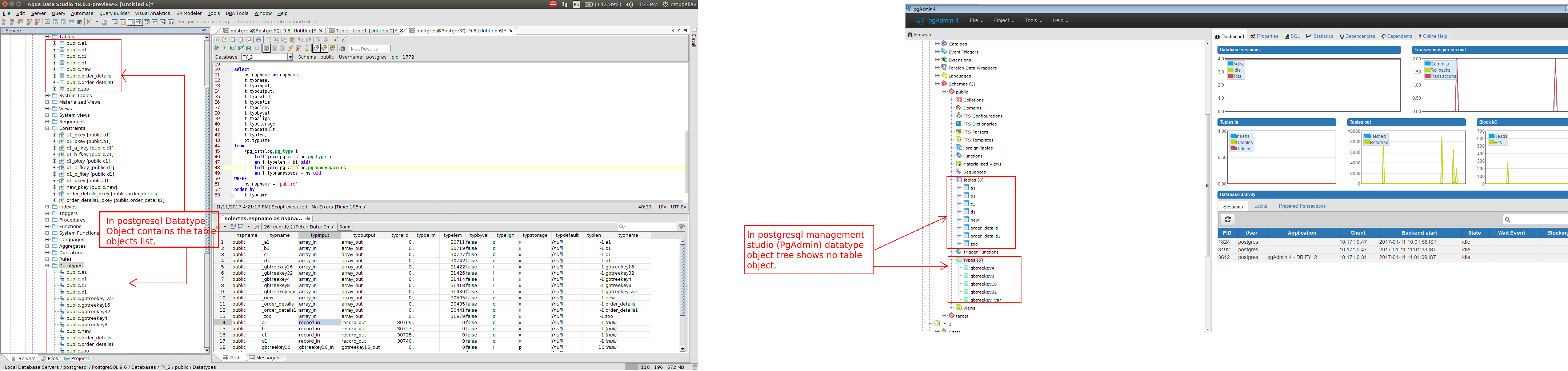Click the Undo arrow icon in editor toolbar
The image size is (1568, 371).
pos(301,40)
